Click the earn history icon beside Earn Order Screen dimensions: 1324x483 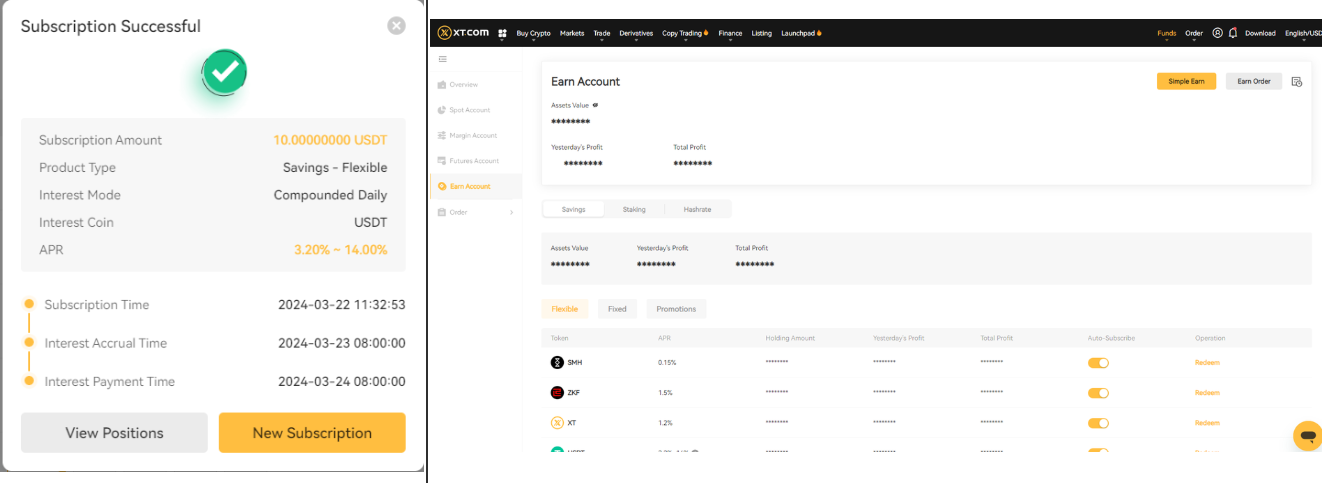pyautogui.click(x=1297, y=82)
